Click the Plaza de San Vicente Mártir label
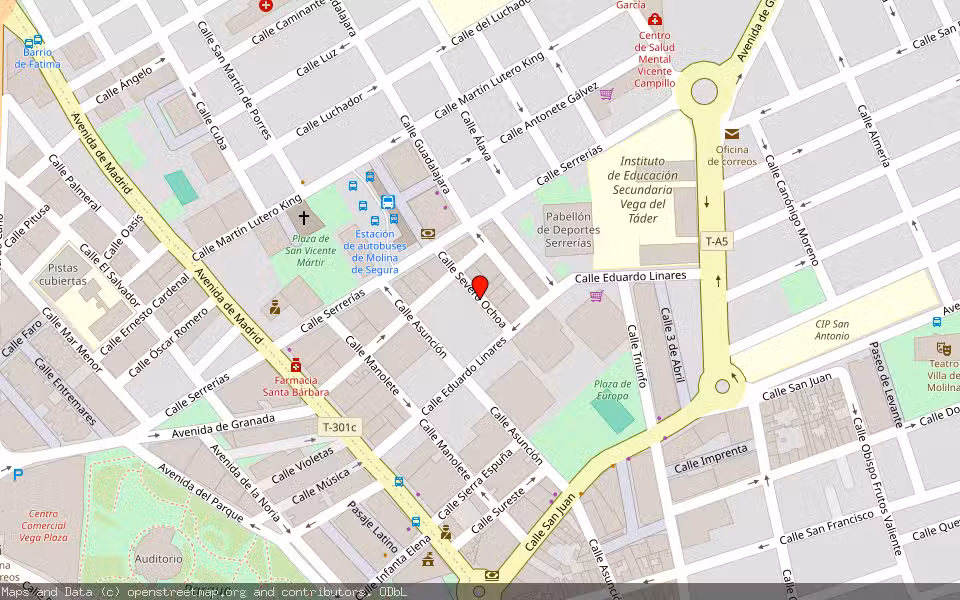 tap(310, 250)
